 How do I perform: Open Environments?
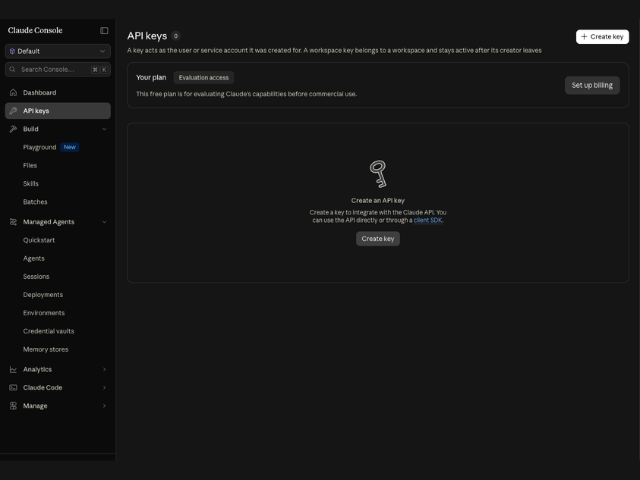coord(44,313)
